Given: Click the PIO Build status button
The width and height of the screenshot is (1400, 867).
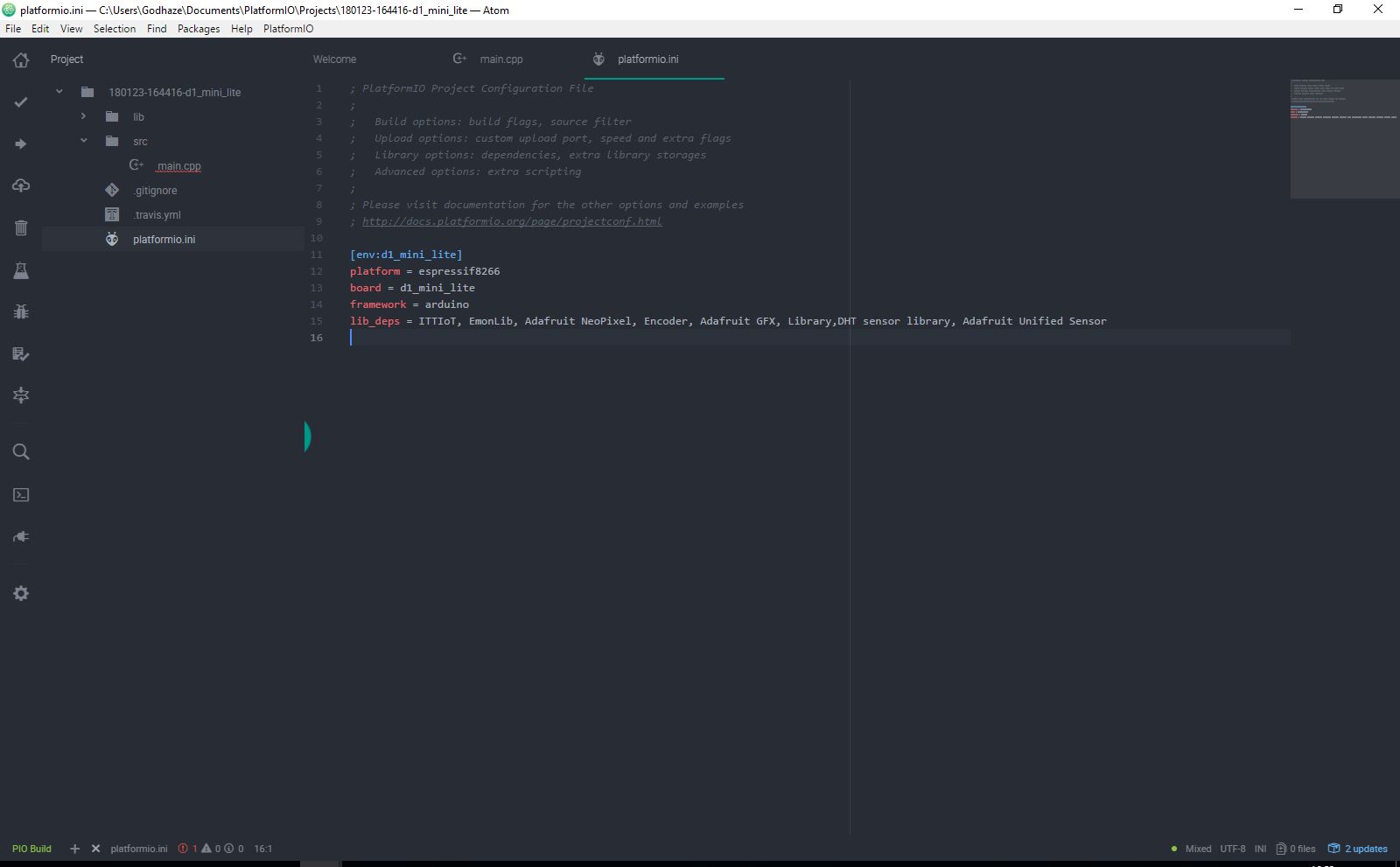Looking at the screenshot, I should pyautogui.click(x=31, y=849).
